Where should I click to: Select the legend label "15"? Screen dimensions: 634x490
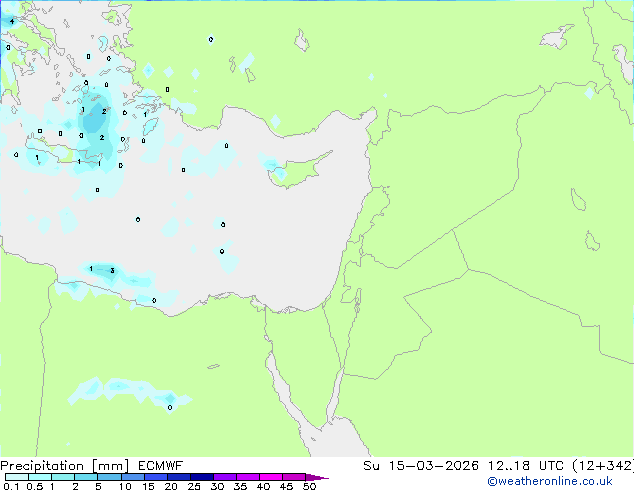pyautogui.click(x=148, y=486)
